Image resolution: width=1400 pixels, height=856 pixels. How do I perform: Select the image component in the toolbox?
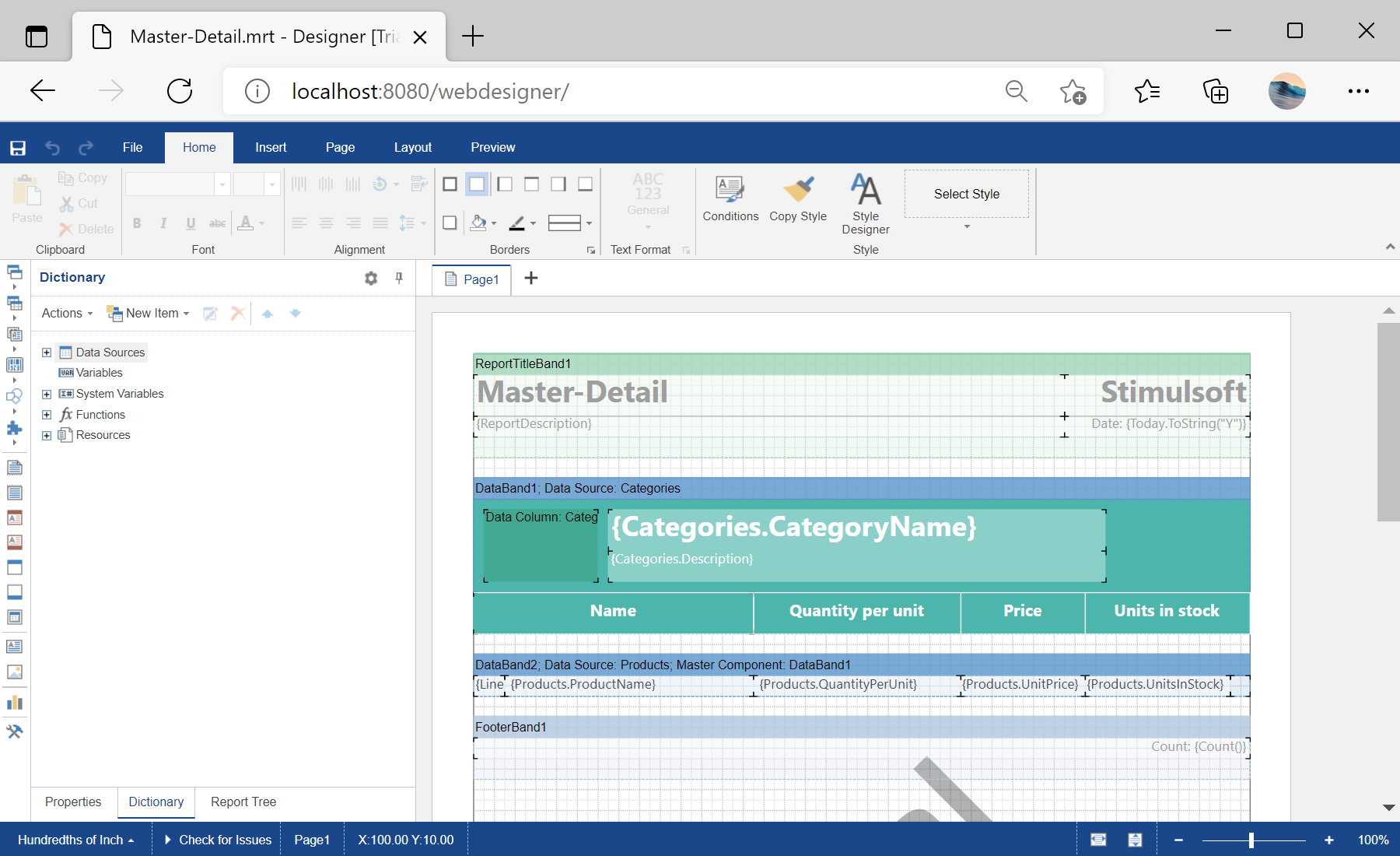pyautogui.click(x=14, y=672)
